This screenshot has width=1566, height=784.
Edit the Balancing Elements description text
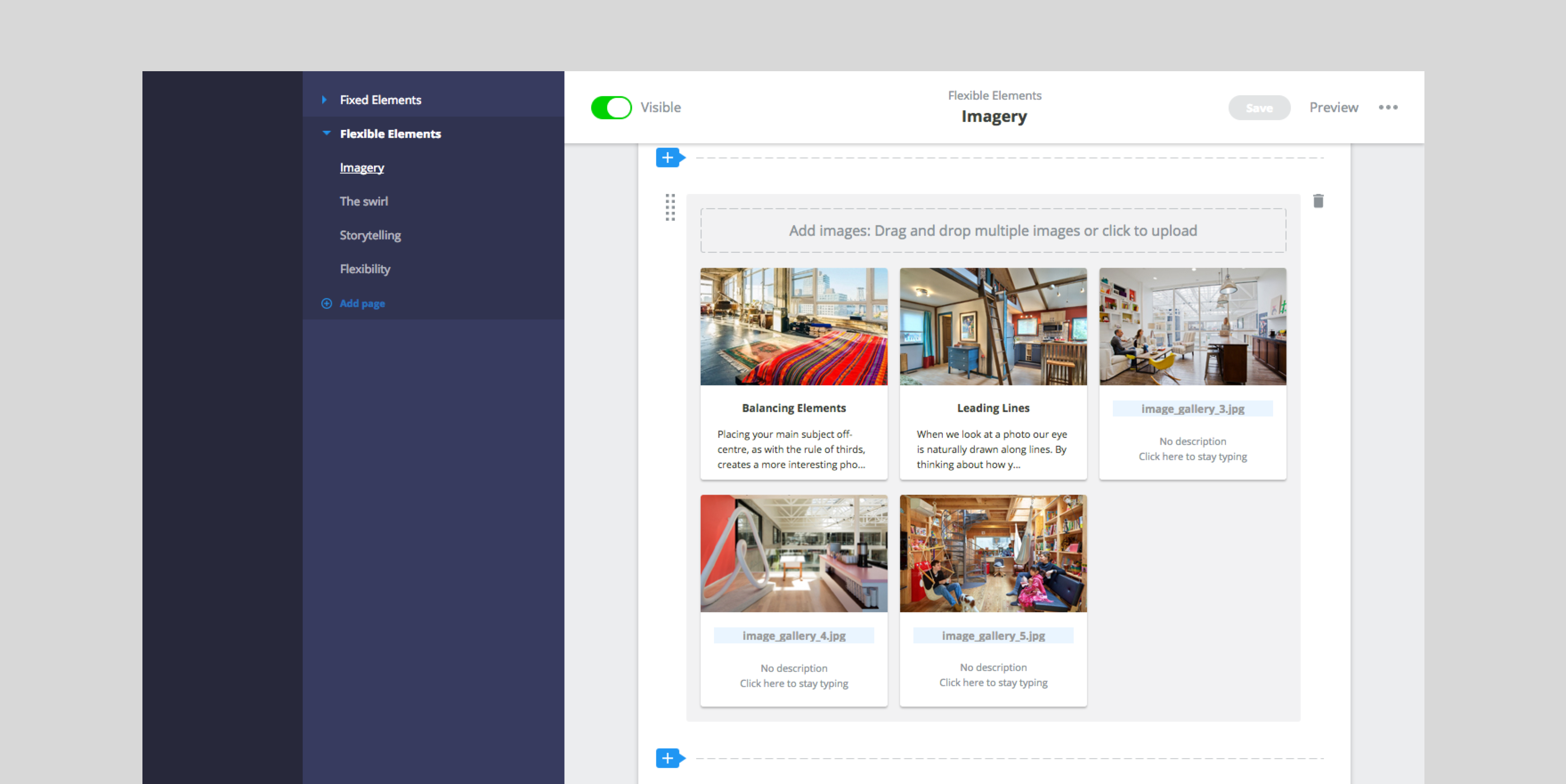(x=791, y=449)
